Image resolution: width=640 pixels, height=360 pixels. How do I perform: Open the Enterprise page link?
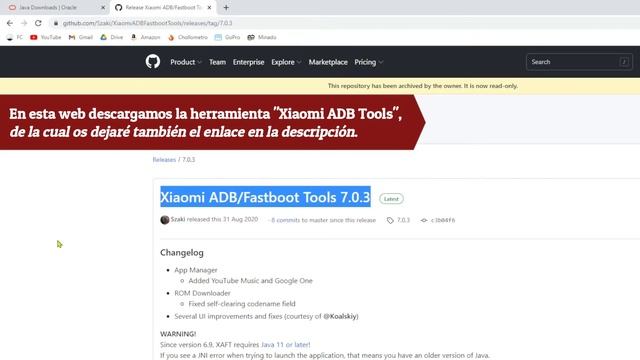249,62
